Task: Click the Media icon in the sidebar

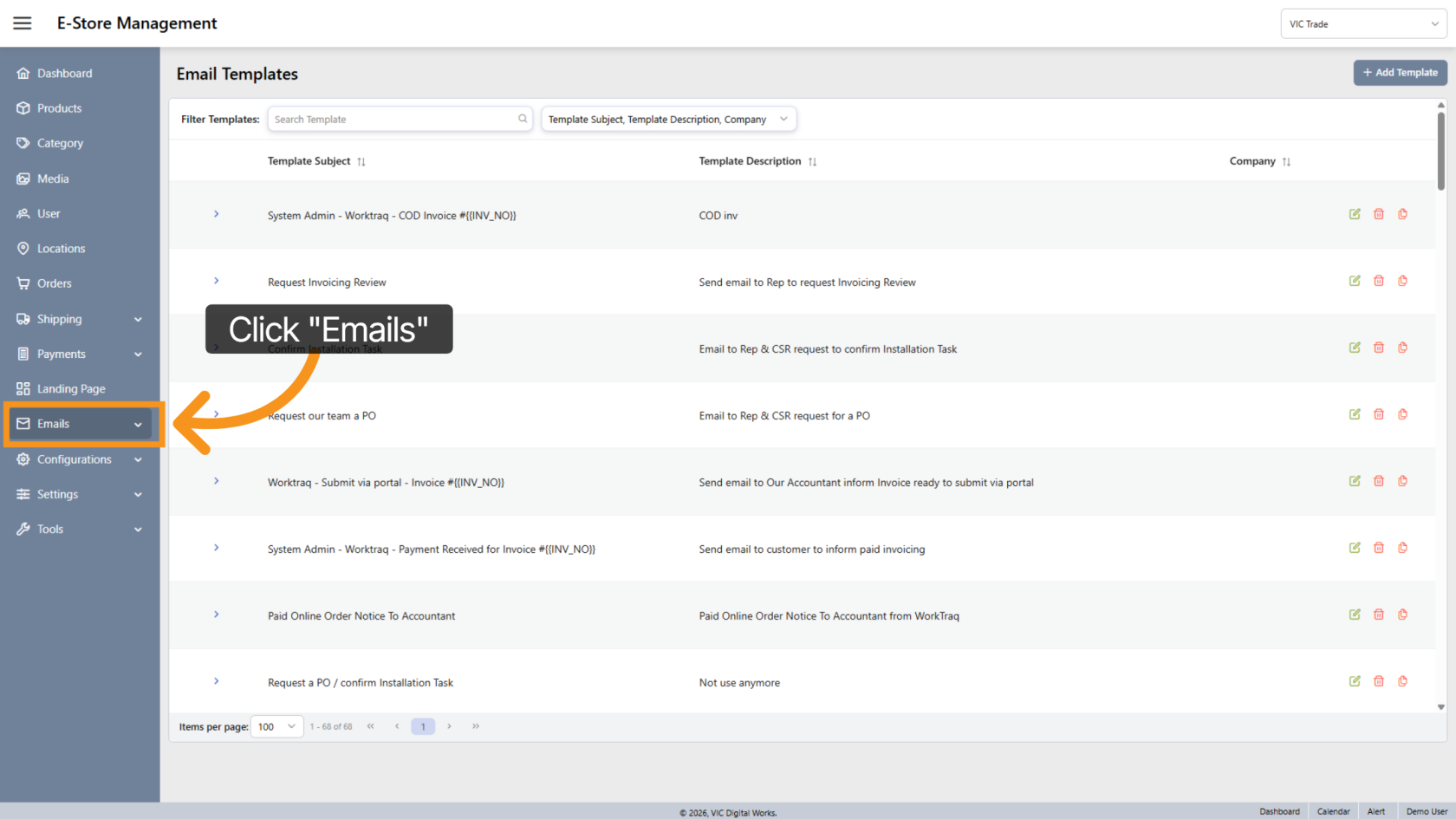Action: pyautogui.click(x=23, y=178)
